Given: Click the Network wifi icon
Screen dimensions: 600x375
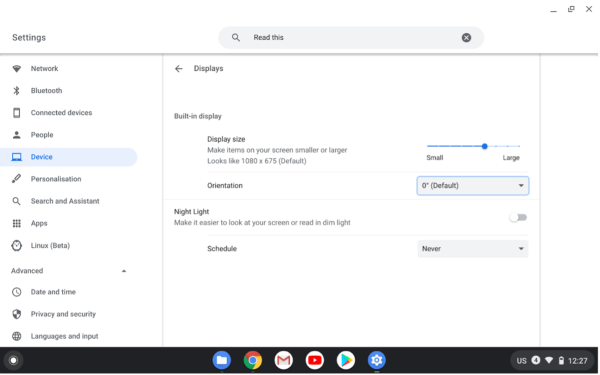Looking at the screenshot, I should tap(16, 68).
